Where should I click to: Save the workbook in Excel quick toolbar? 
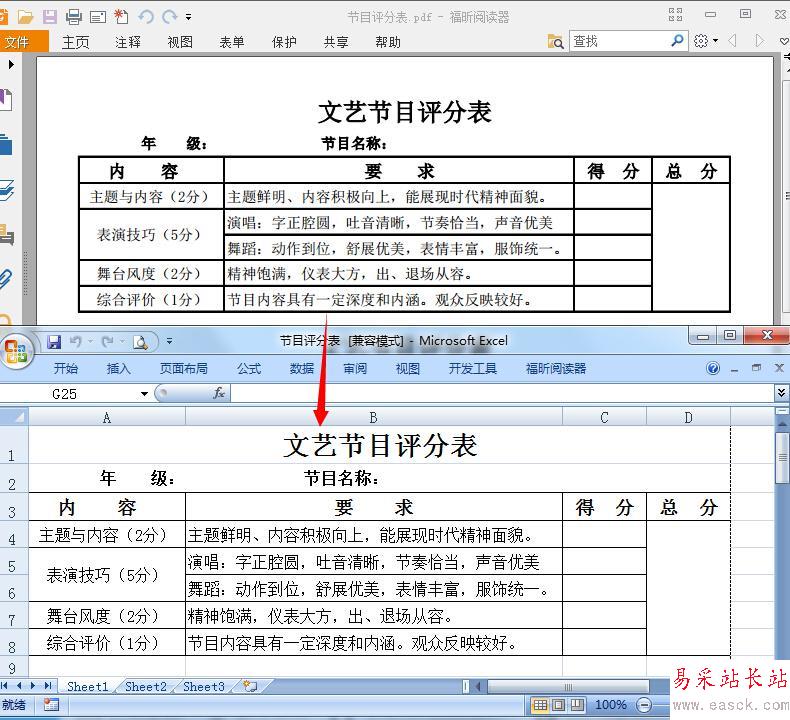click(54, 342)
